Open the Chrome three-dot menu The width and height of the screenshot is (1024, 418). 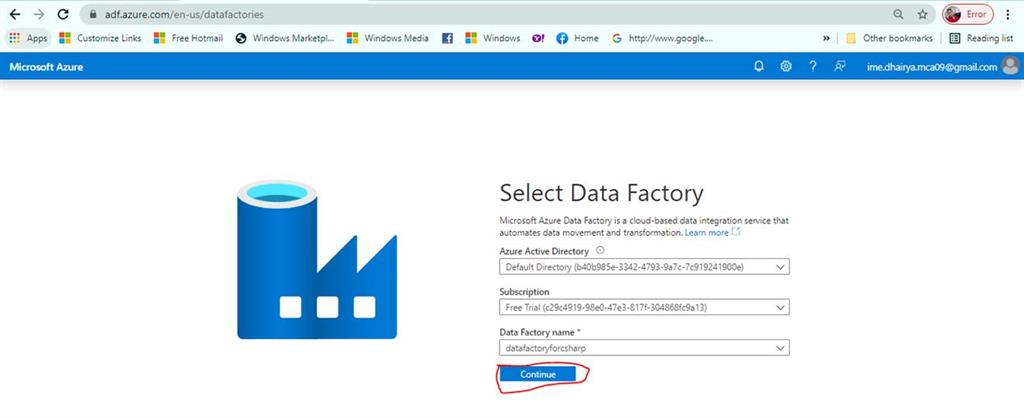coord(1009,14)
